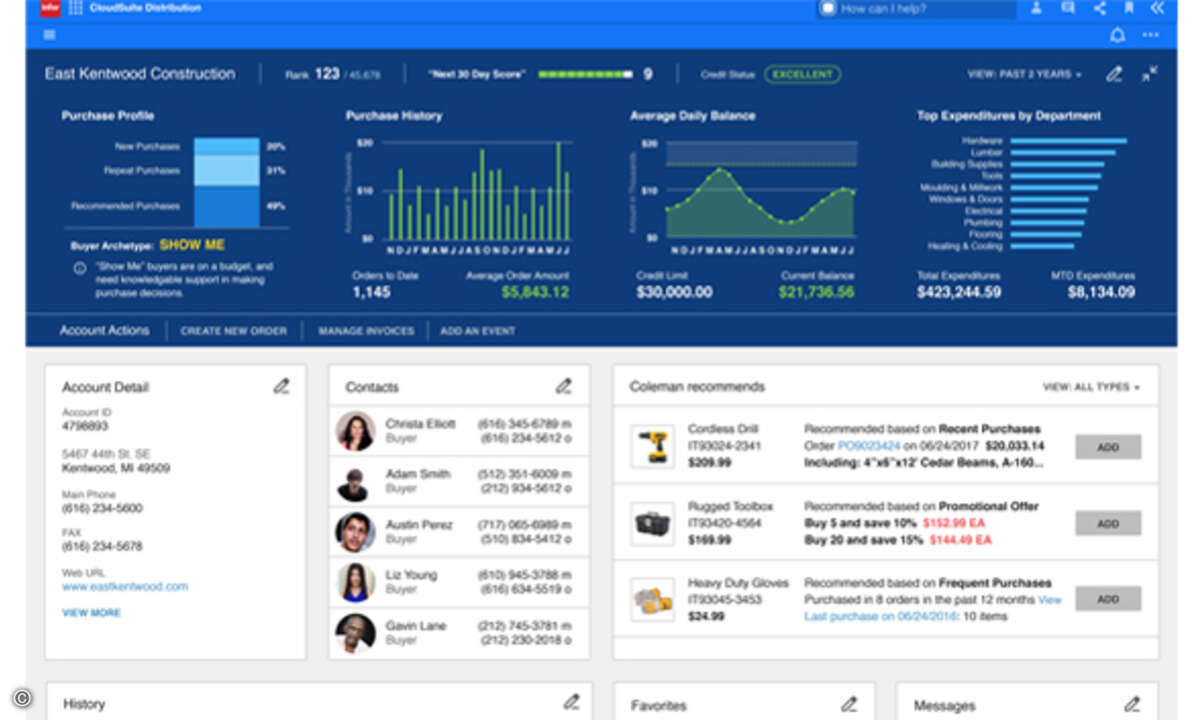The height and width of the screenshot is (720, 1200).
Task: Open notifications bell icon
Action: 1117,35
